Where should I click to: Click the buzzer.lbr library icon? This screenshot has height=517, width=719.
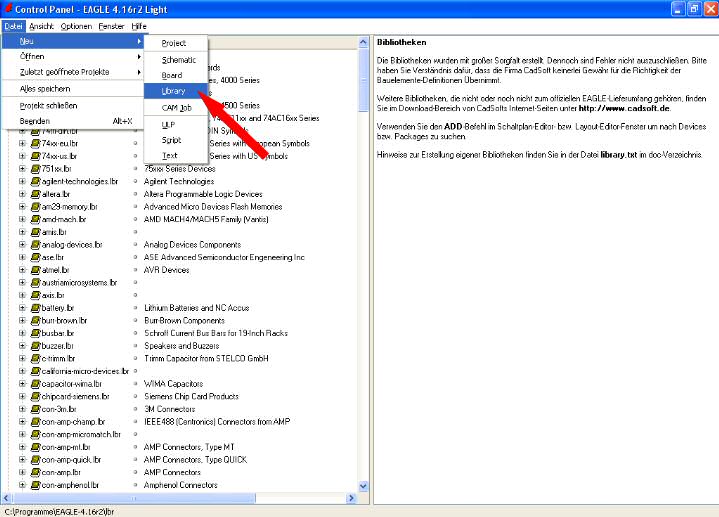point(35,345)
